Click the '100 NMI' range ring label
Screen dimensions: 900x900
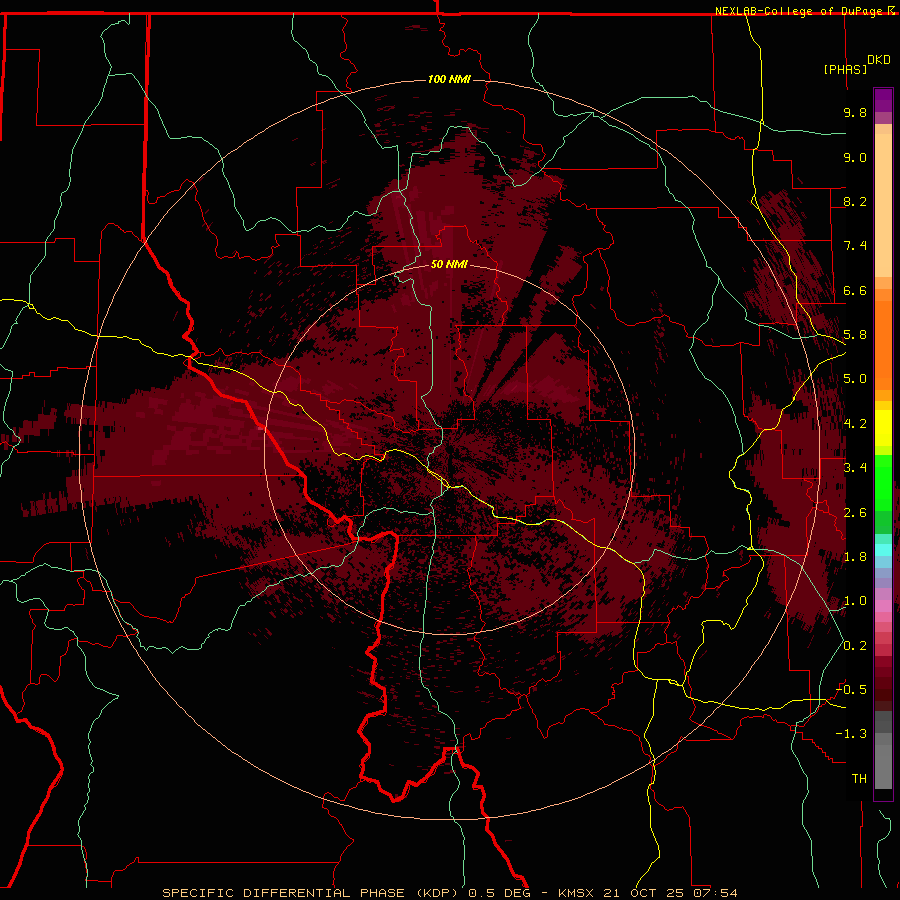[x=449, y=79]
